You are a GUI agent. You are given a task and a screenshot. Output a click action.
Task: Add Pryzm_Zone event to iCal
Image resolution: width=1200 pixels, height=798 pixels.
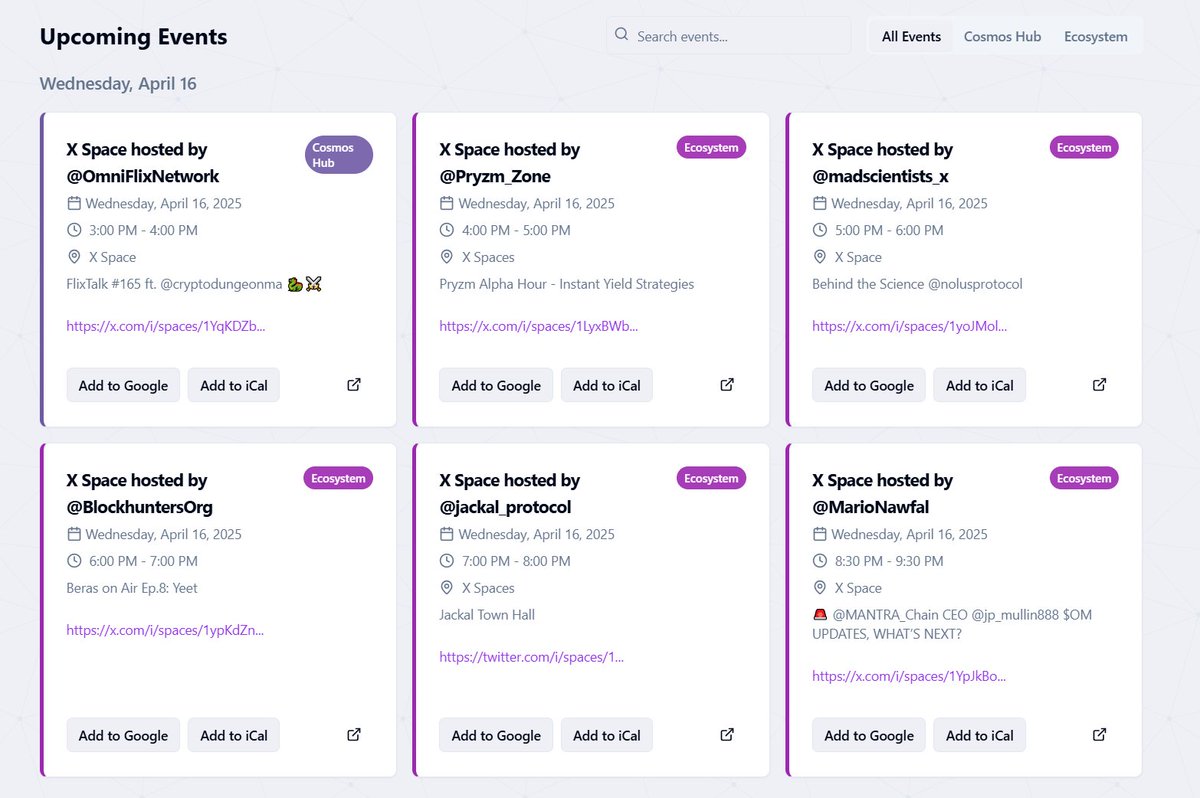click(x=607, y=385)
